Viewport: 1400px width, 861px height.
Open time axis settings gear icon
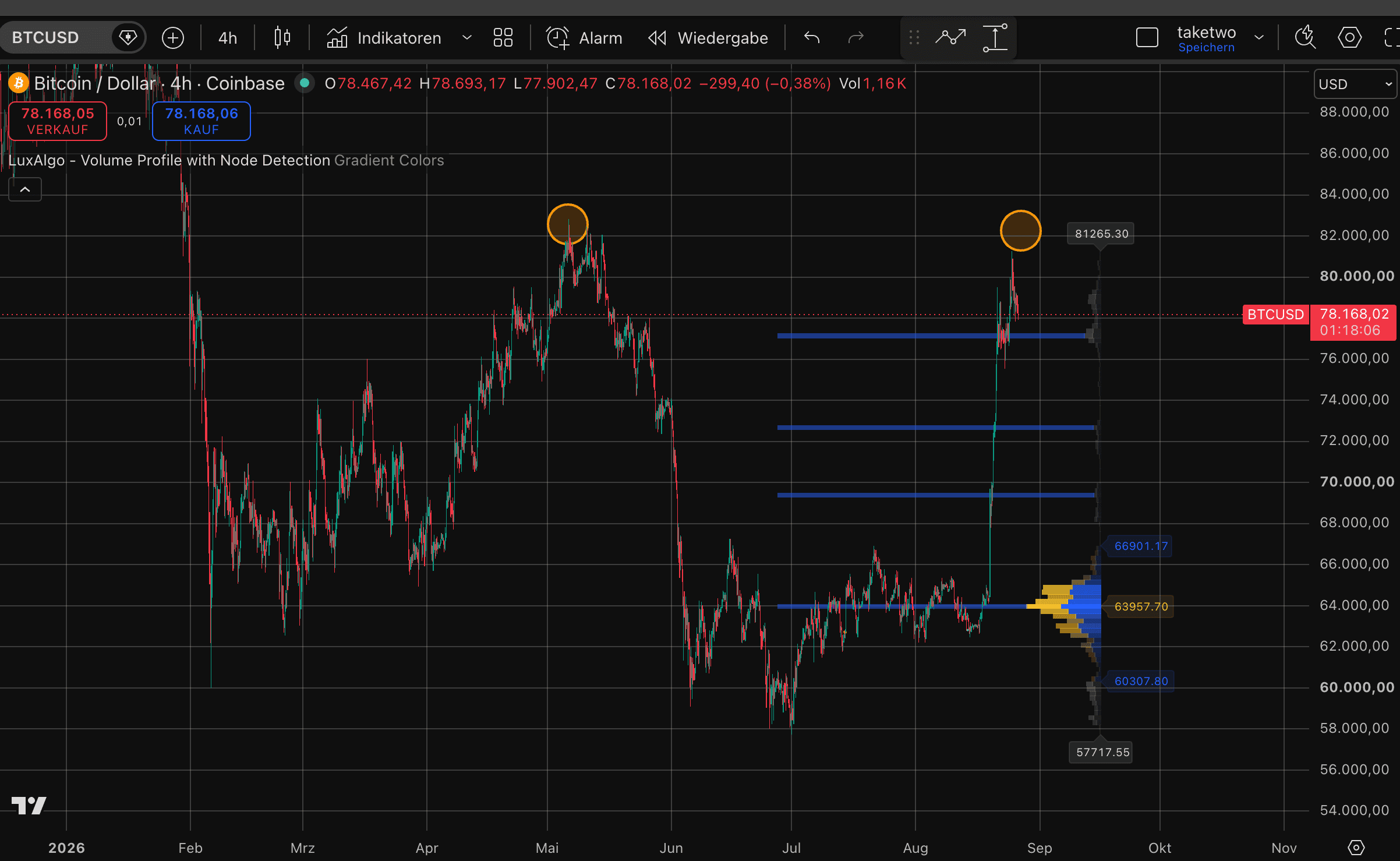click(1356, 848)
